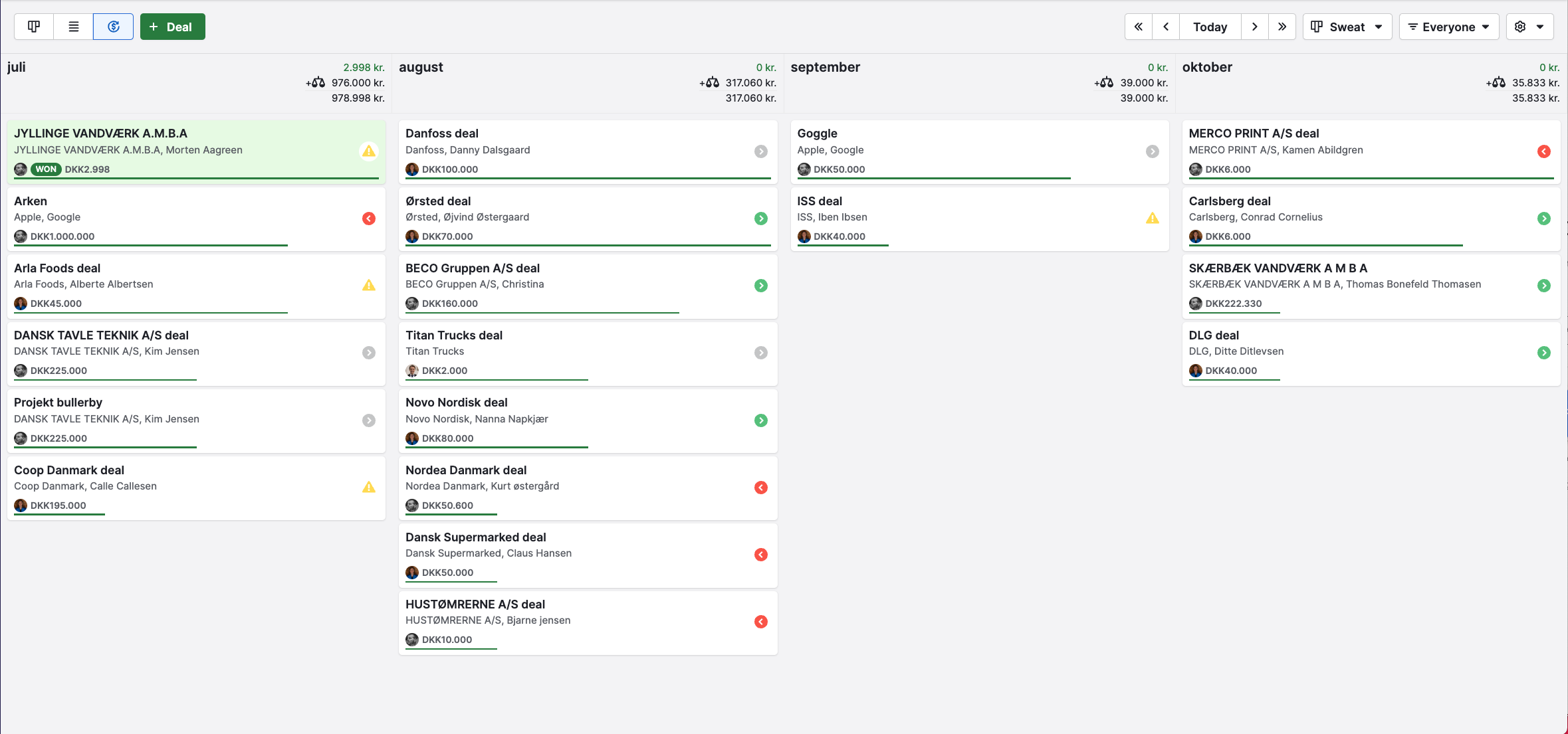Screen dimensions: 1568x734
Task: Click the august column heading
Action: 421,67
